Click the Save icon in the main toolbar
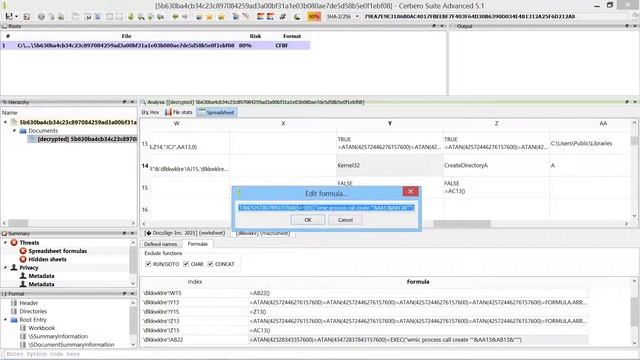Screen dimensions: 640x360 tap(9, 17)
